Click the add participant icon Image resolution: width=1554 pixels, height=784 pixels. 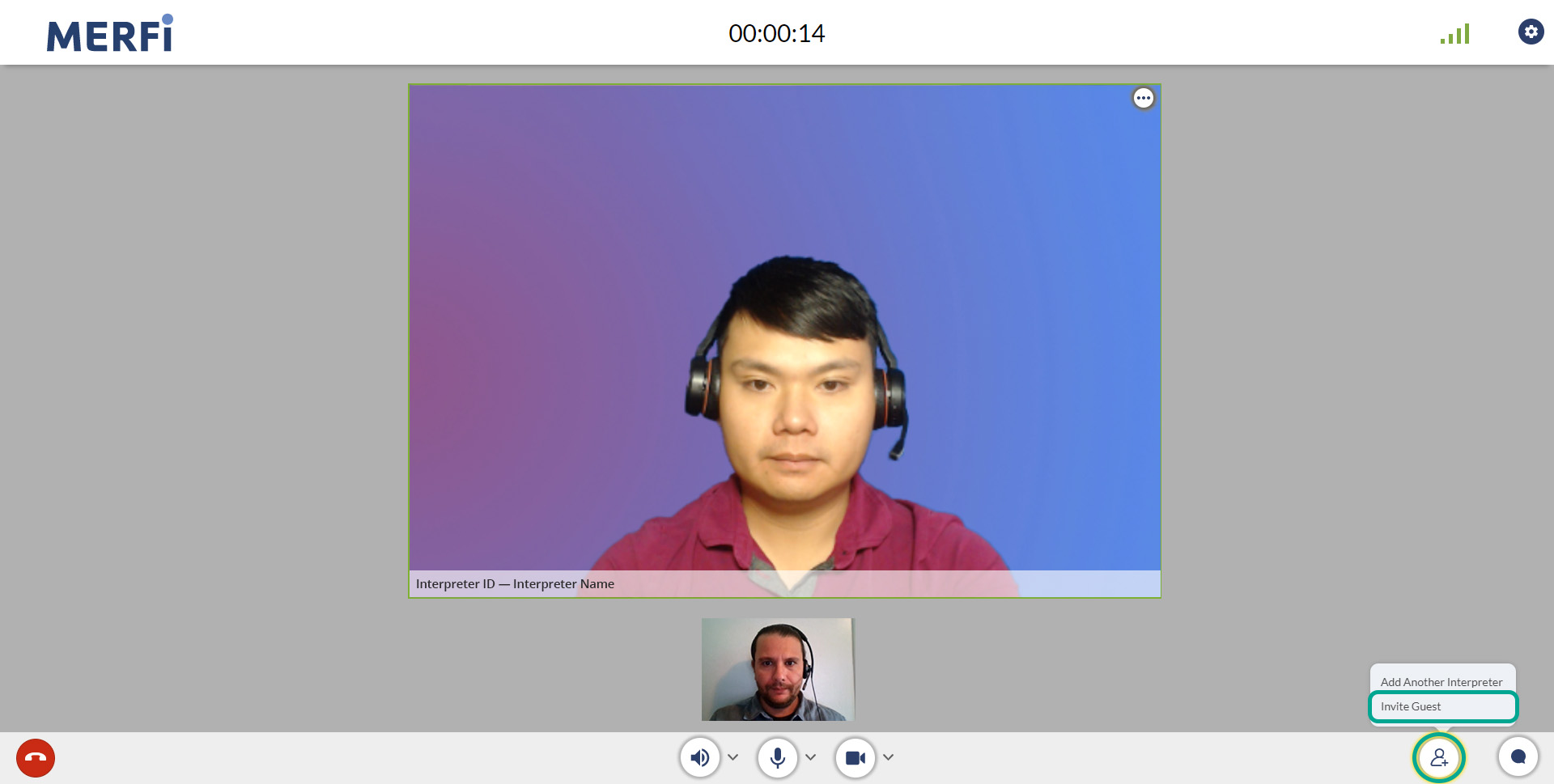(x=1439, y=758)
